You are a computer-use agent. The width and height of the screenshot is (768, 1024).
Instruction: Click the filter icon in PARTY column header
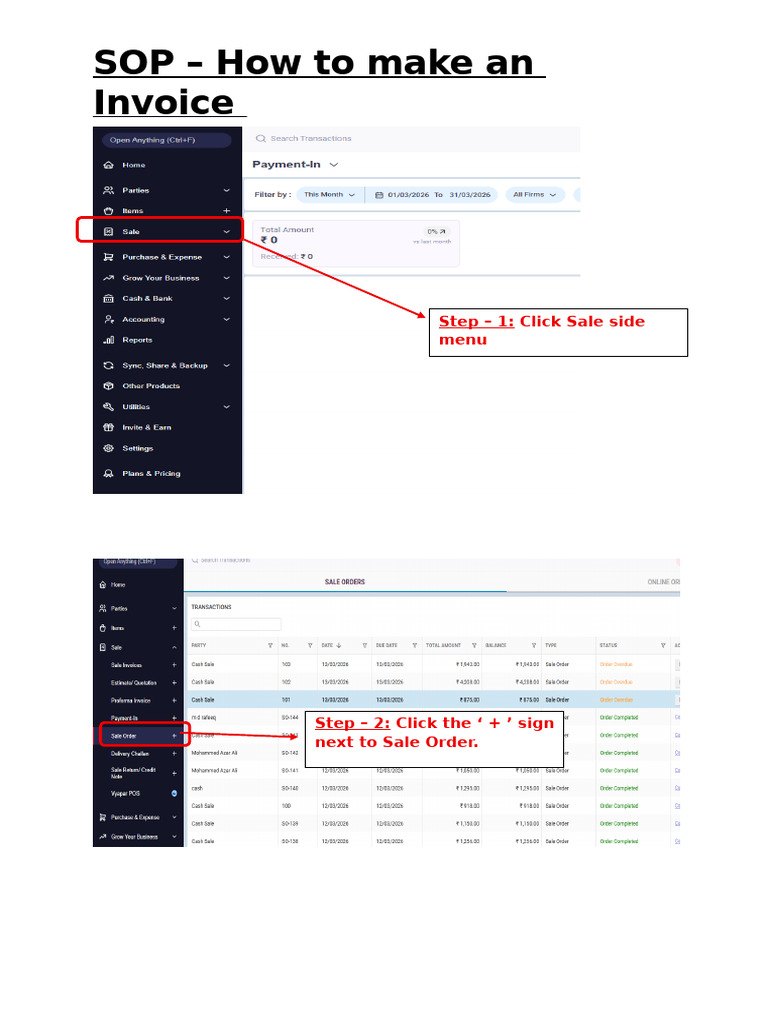point(270,645)
